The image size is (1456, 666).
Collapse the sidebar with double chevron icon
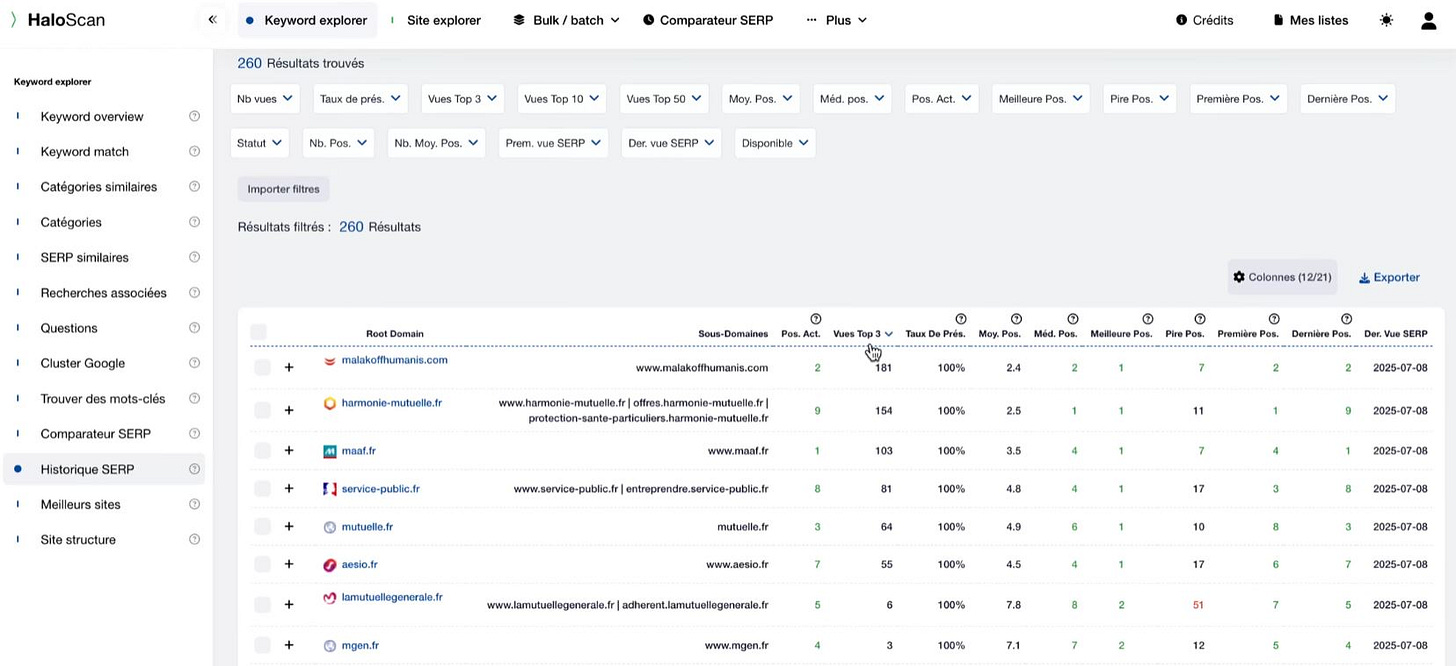pos(212,20)
